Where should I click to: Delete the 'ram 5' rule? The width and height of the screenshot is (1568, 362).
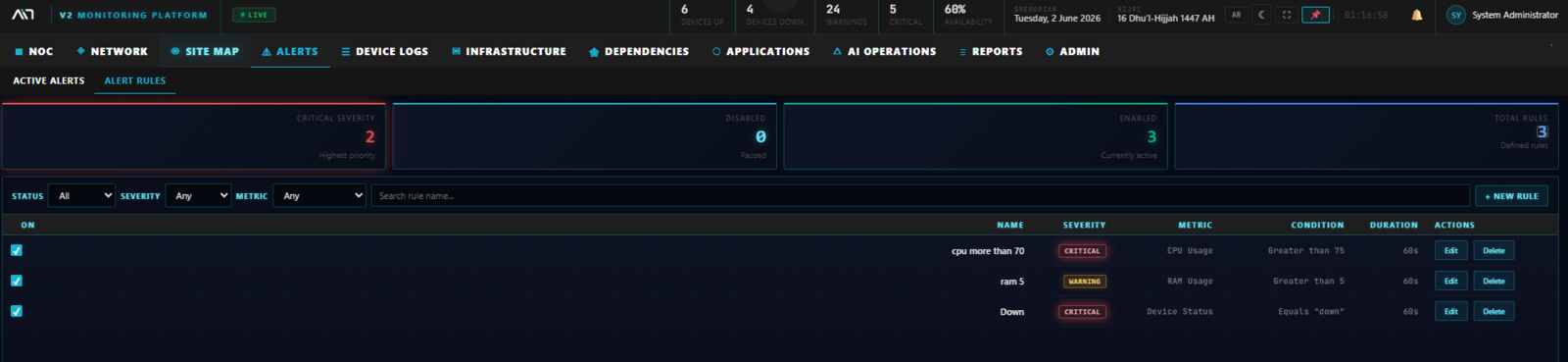tap(1494, 281)
